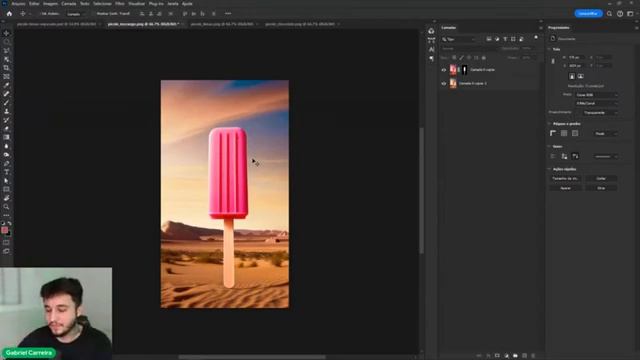Collapse the Réguas e grades section

coord(549,123)
